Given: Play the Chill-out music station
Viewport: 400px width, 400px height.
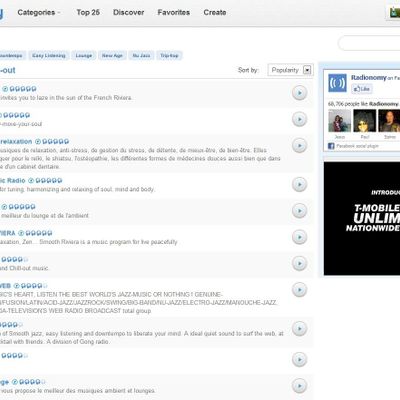Looking at the screenshot, I should pyautogui.click(x=299, y=263).
